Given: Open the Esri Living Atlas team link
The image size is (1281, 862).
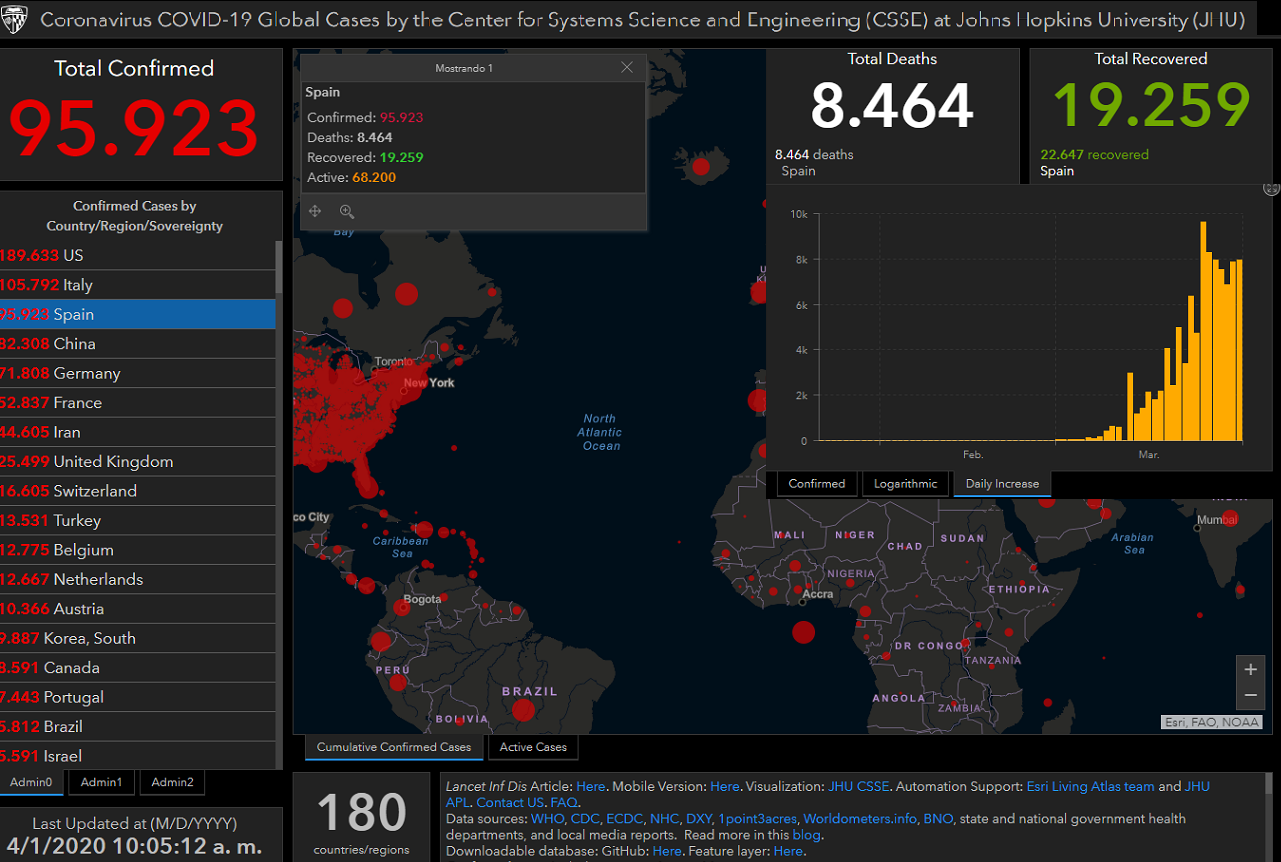Looking at the screenshot, I should 1090,787.
